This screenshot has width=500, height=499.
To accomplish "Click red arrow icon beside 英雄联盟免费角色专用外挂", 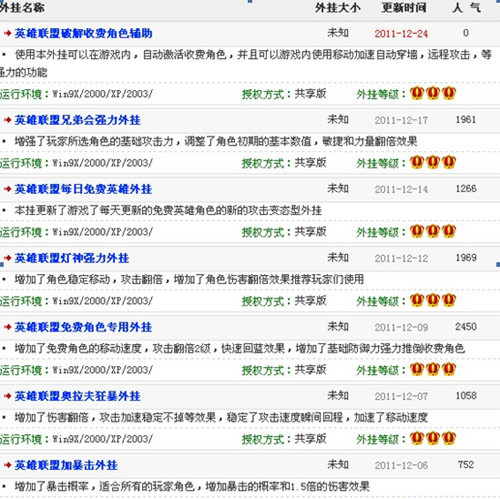I will pos(7,327).
